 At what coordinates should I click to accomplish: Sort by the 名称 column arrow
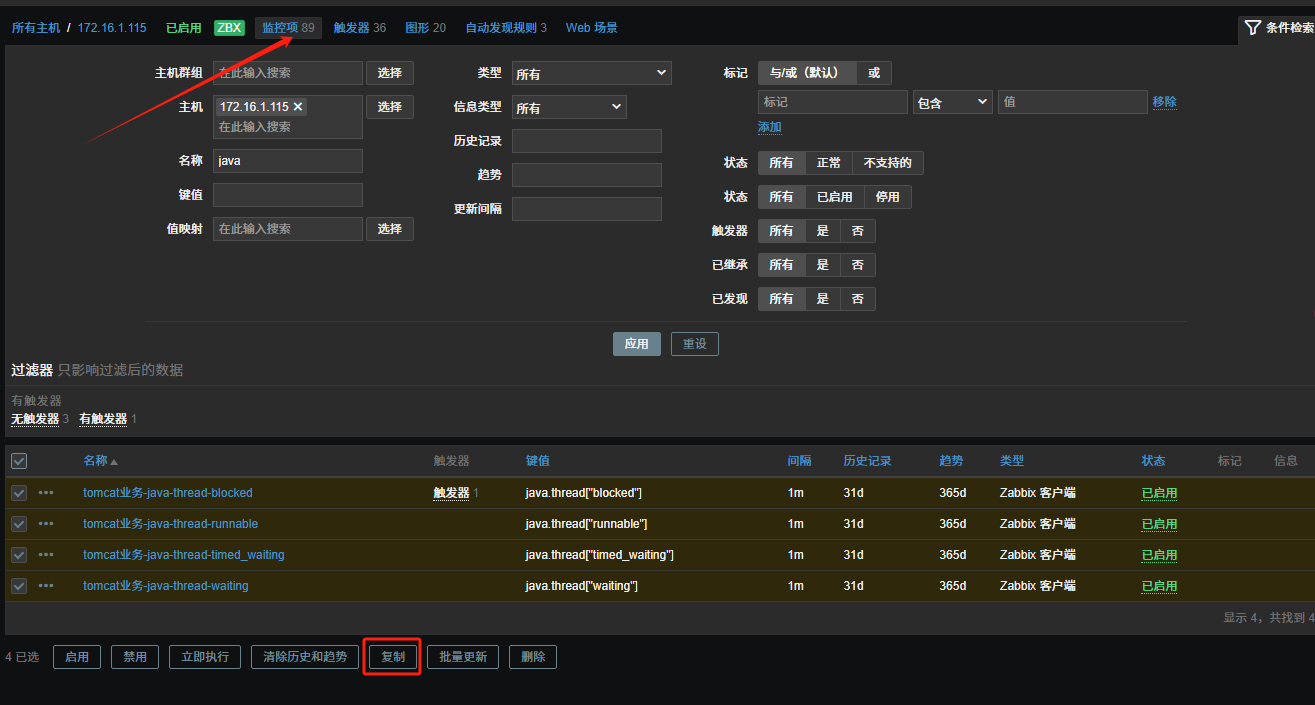(114, 462)
